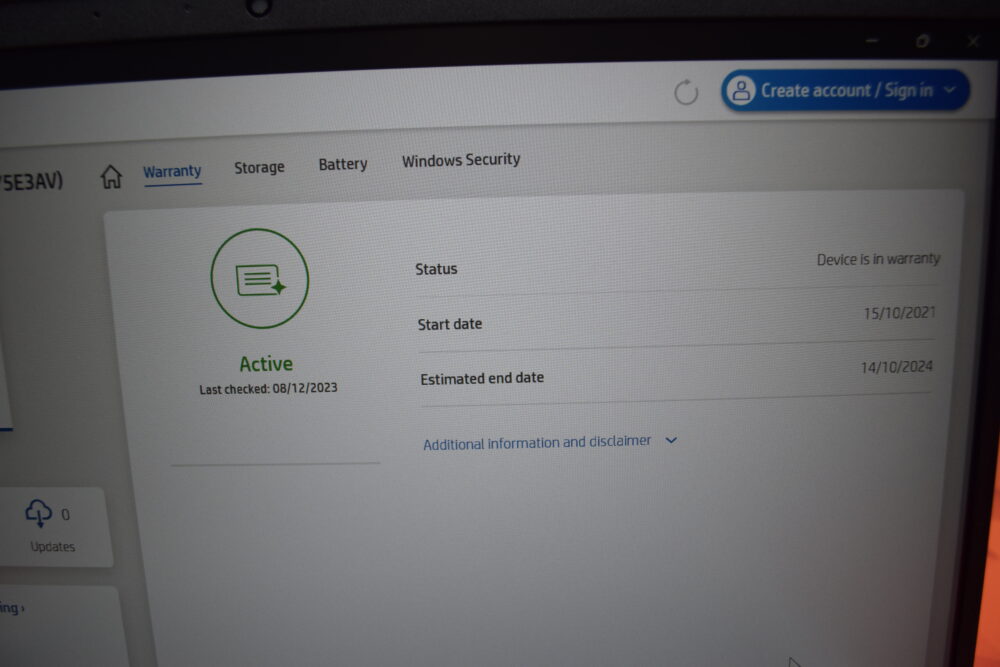Click the window maximize button
This screenshot has width=1000, height=667.
[x=922, y=41]
